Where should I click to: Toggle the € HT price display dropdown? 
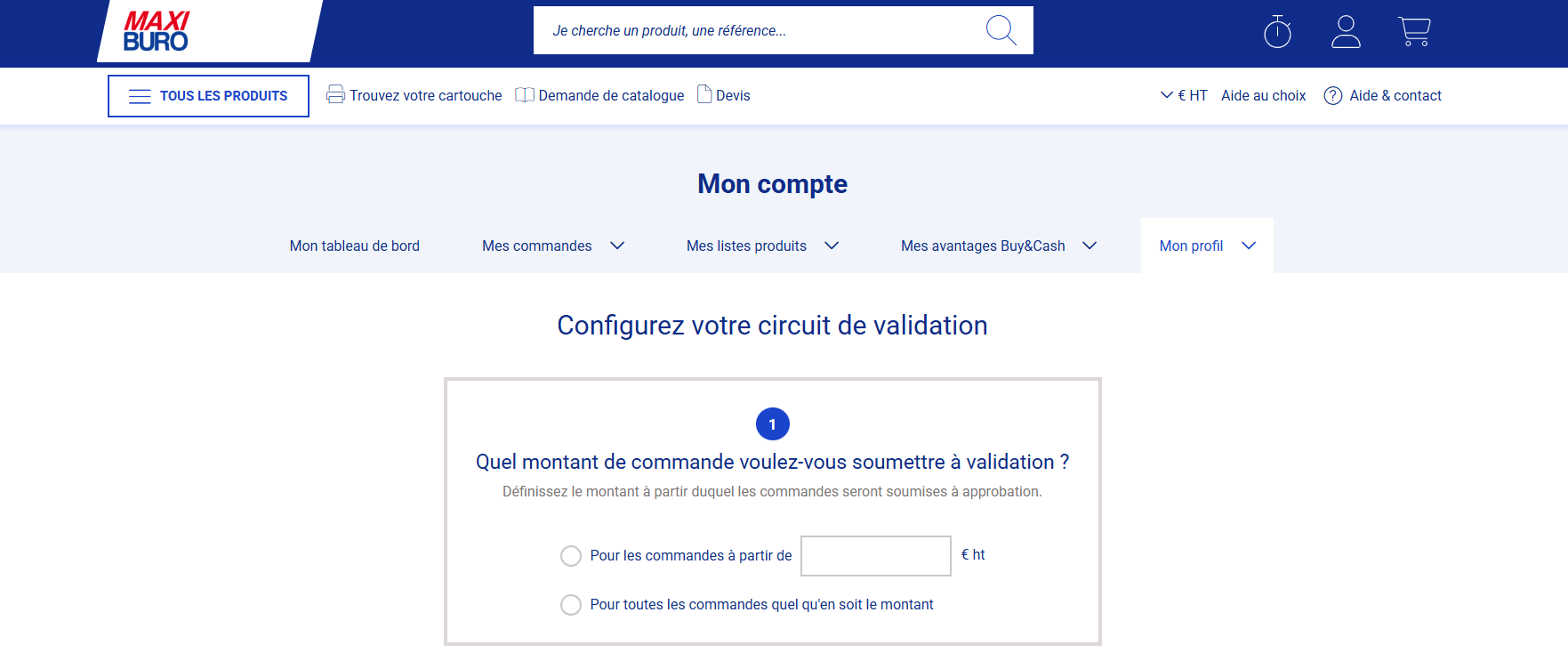click(x=1184, y=95)
